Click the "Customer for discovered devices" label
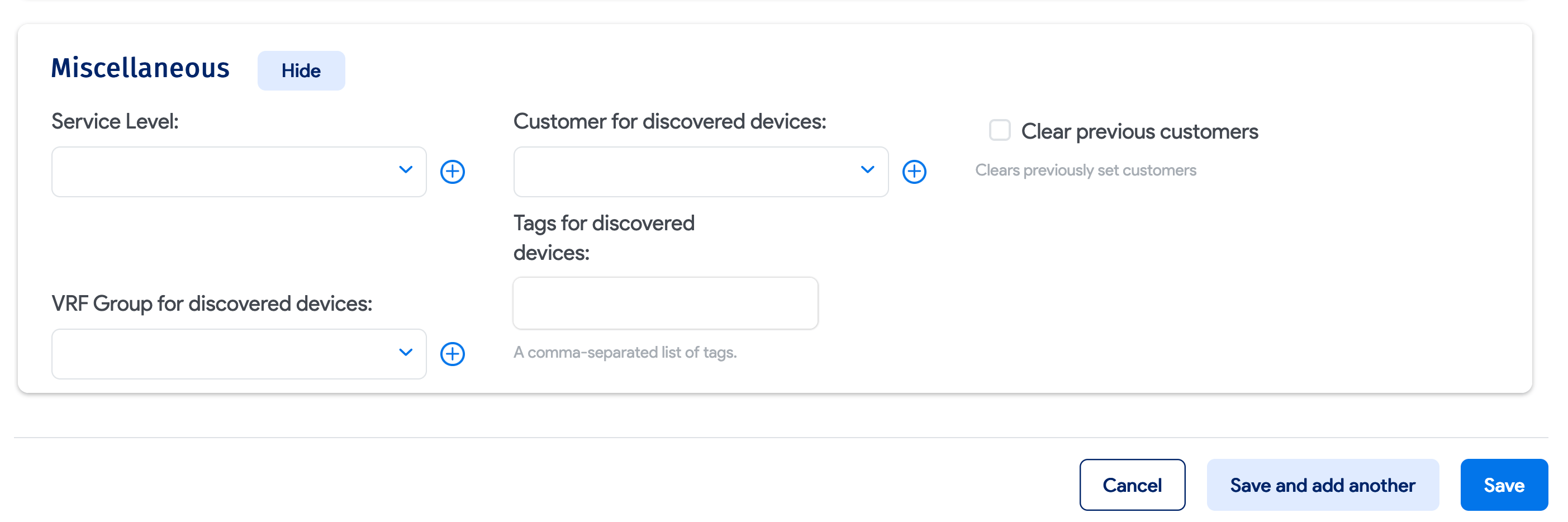Screen dimensions: 1568x522 point(669,122)
